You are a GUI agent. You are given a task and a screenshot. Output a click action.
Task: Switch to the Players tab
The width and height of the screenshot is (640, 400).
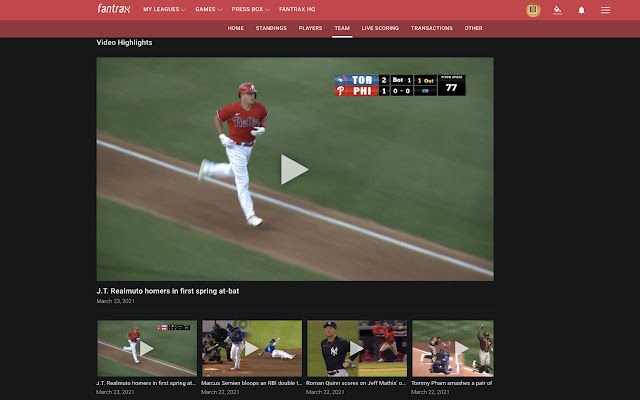click(310, 28)
